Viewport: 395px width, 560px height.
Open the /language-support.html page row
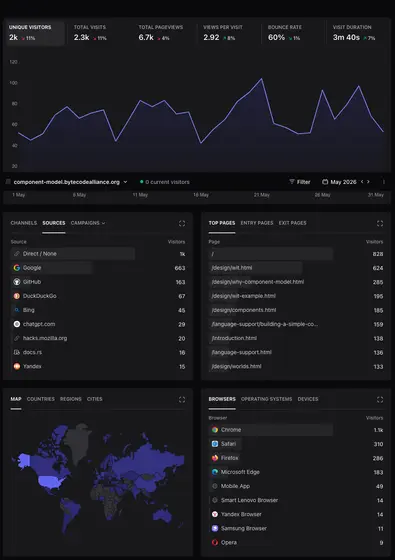296,352
